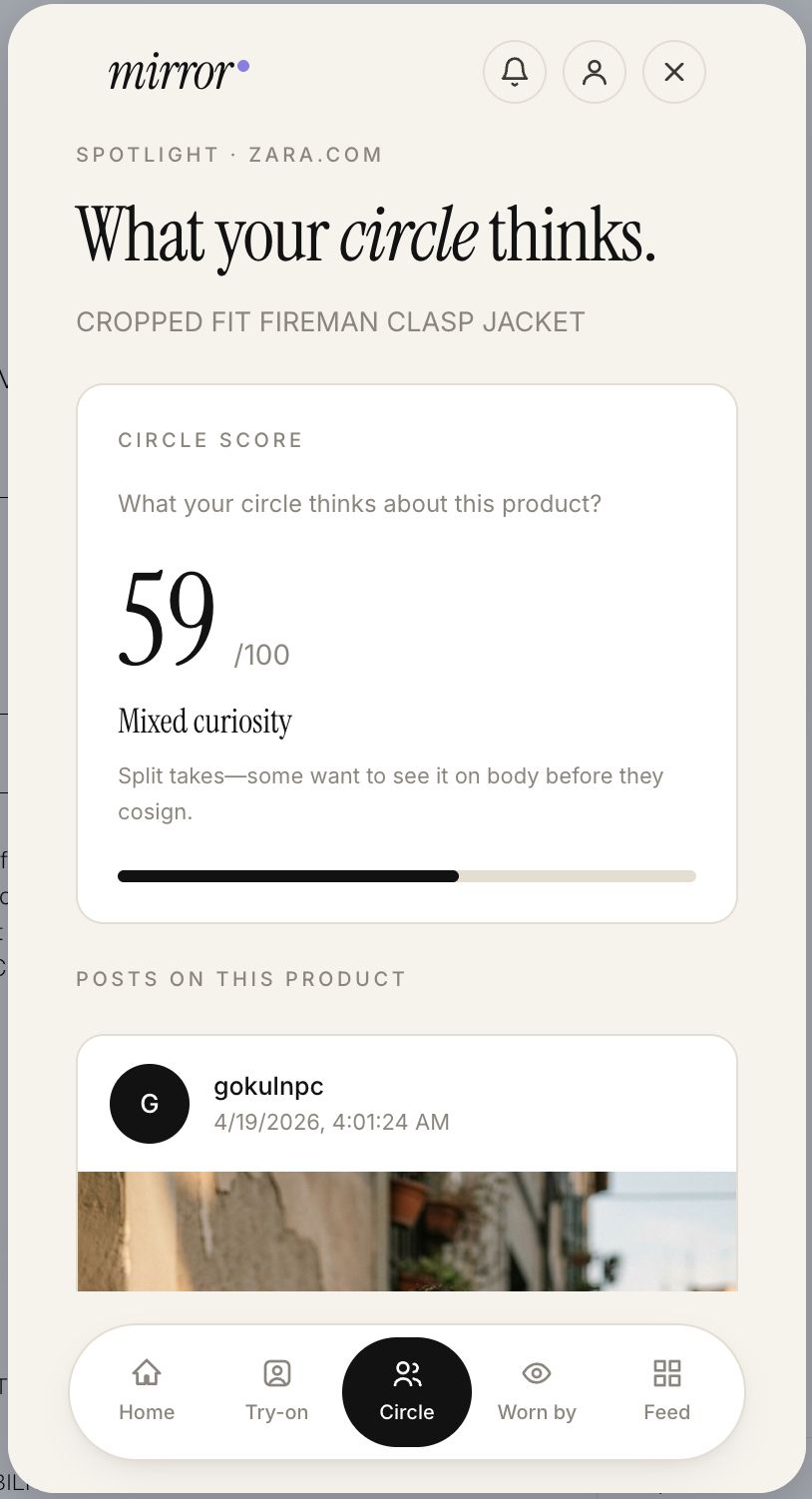Click the Cropped Fit Fireman Clasp Jacket title
The height and width of the screenshot is (1499, 812).
pos(330,322)
